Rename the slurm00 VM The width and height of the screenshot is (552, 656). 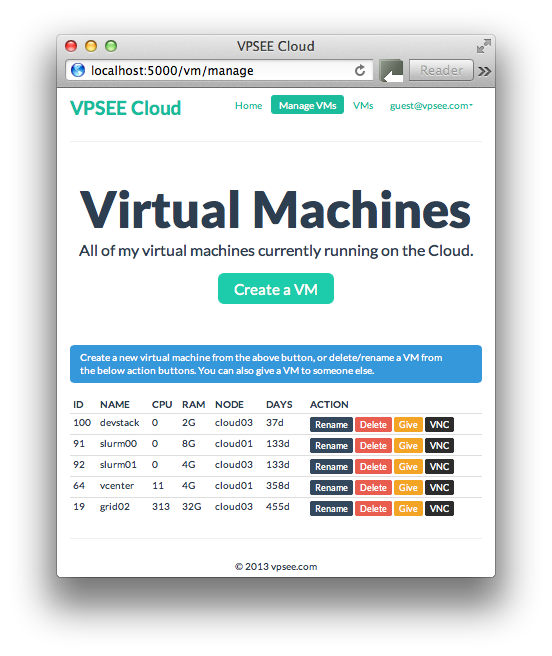coord(331,446)
